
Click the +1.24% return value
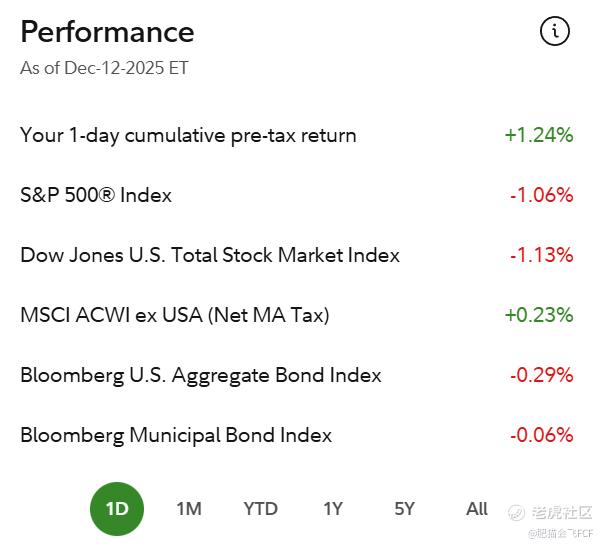point(539,135)
